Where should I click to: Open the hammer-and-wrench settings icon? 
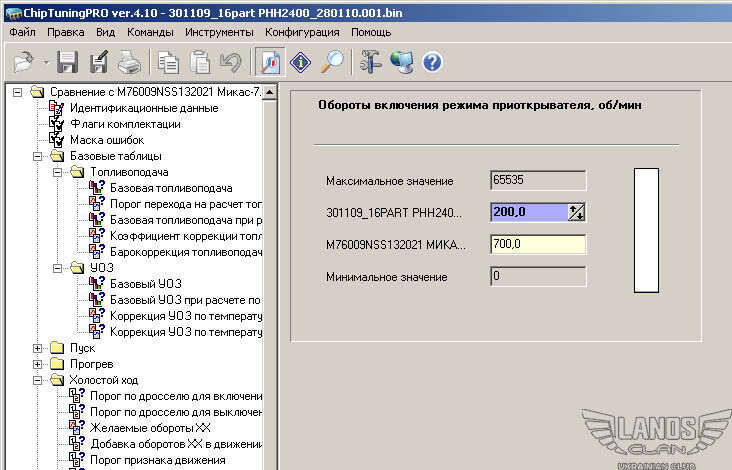[x=371, y=62]
